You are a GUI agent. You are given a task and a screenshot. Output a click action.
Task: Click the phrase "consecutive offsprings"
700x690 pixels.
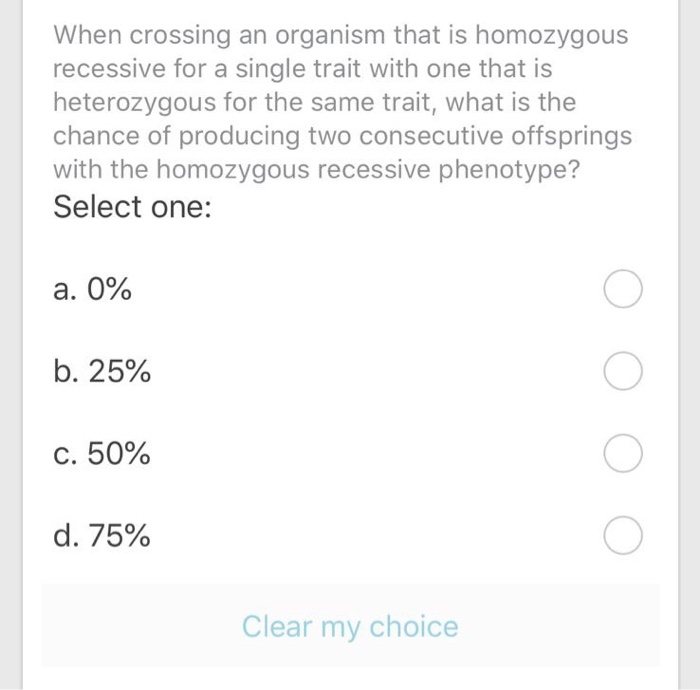(x=495, y=136)
